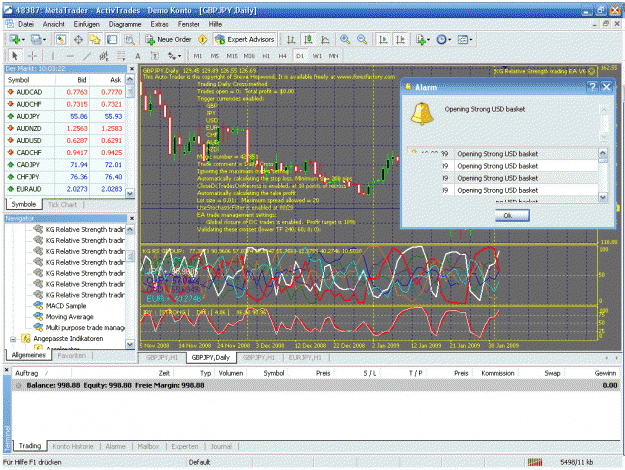Switch to the Favoriten tab in Navigator
This screenshot has width=625, height=470.
(x=71, y=355)
